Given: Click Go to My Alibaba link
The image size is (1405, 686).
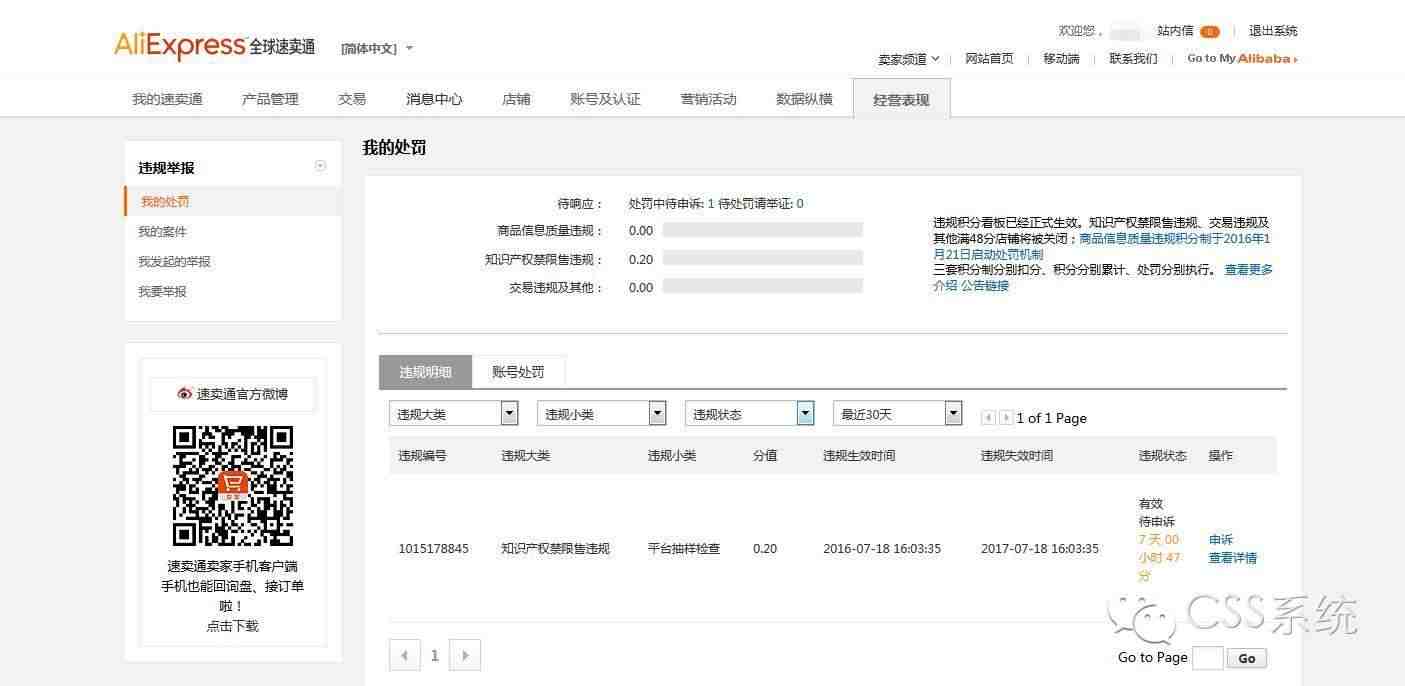Looking at the screenshot, I should tap(1242, 59).
